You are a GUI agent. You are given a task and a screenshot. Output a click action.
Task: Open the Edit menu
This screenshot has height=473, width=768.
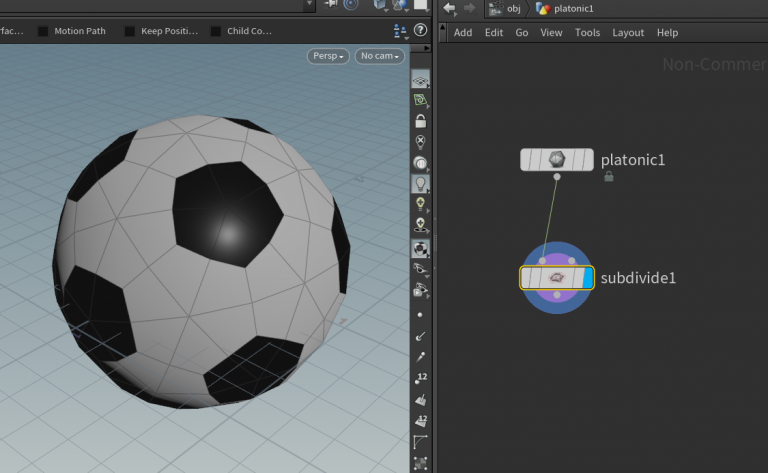[x=494, y=33]
